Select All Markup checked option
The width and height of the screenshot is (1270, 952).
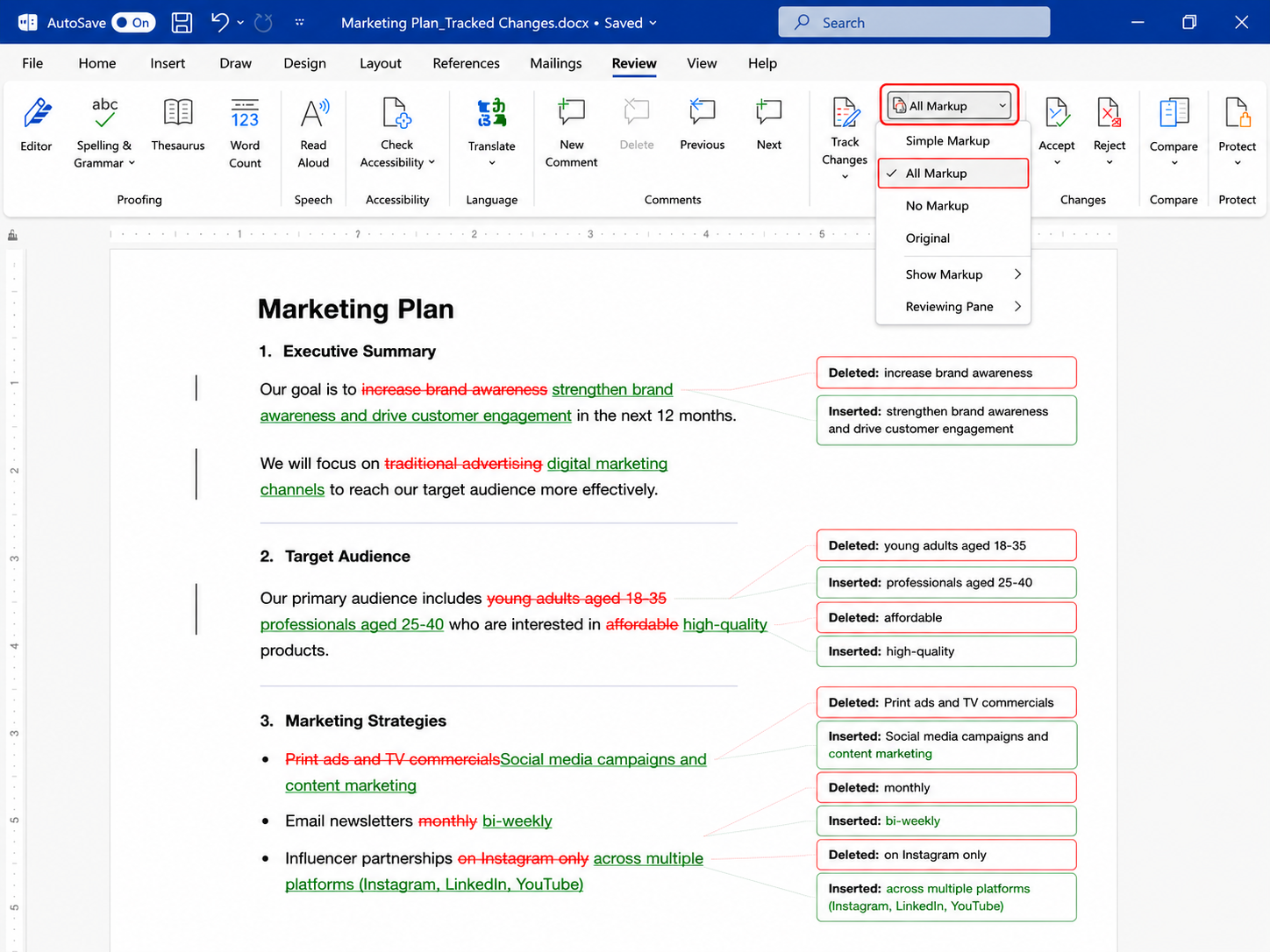pyautogui.click(x=952, y=174)
